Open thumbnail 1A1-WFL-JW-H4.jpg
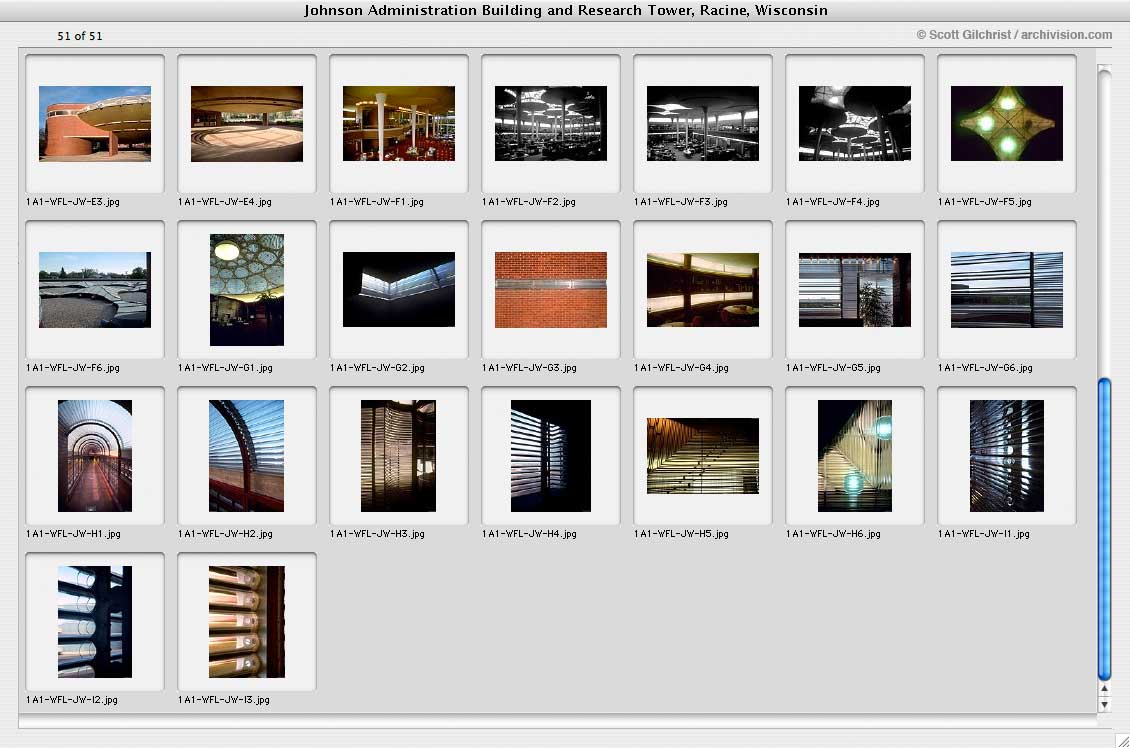The width and height of the screenshot is (1130, 748). tap(551, 455)
